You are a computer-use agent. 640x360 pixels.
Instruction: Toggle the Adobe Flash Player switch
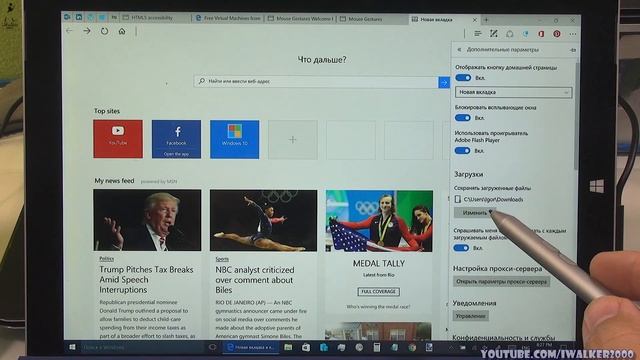click(462, 151)
